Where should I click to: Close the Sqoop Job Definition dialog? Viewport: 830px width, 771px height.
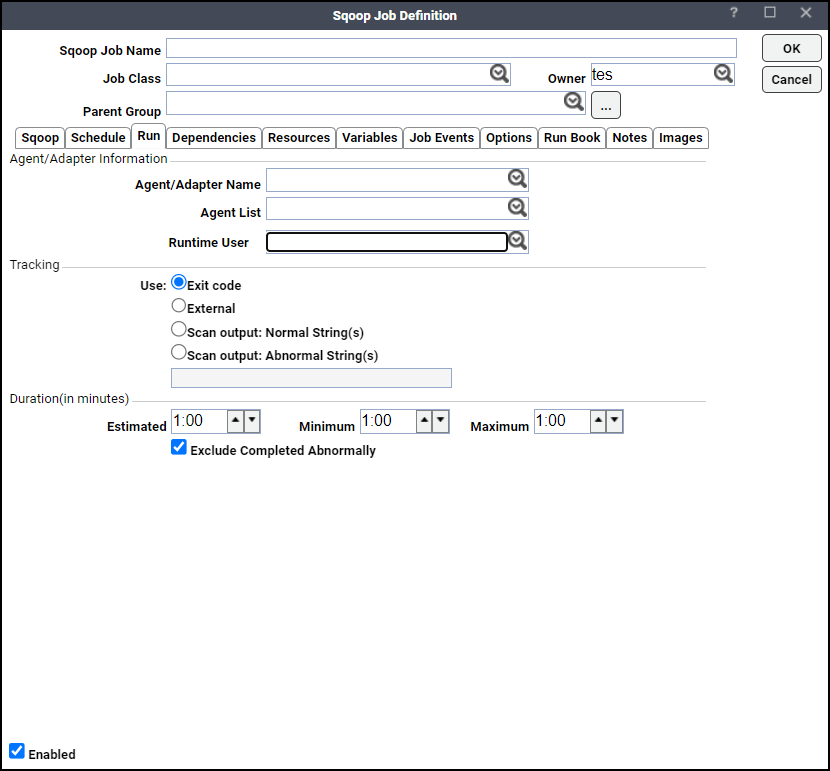click(806, 13)
